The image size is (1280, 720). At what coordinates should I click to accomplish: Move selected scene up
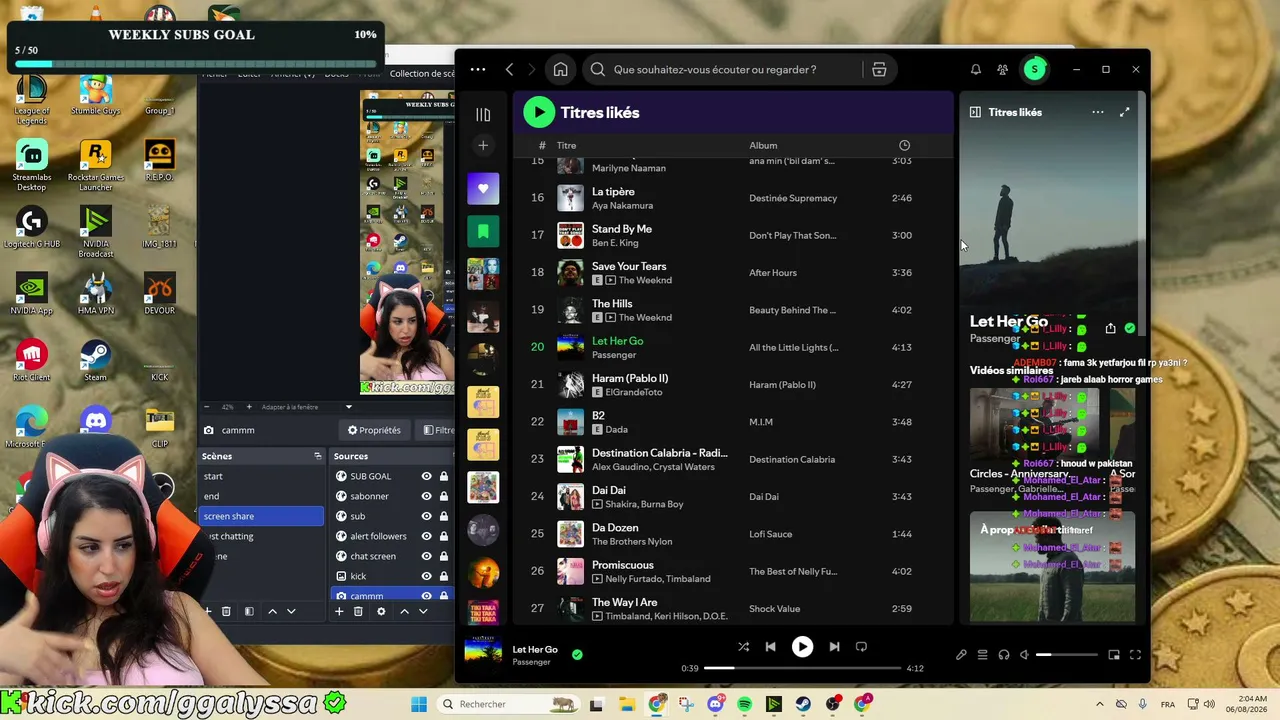272,611
